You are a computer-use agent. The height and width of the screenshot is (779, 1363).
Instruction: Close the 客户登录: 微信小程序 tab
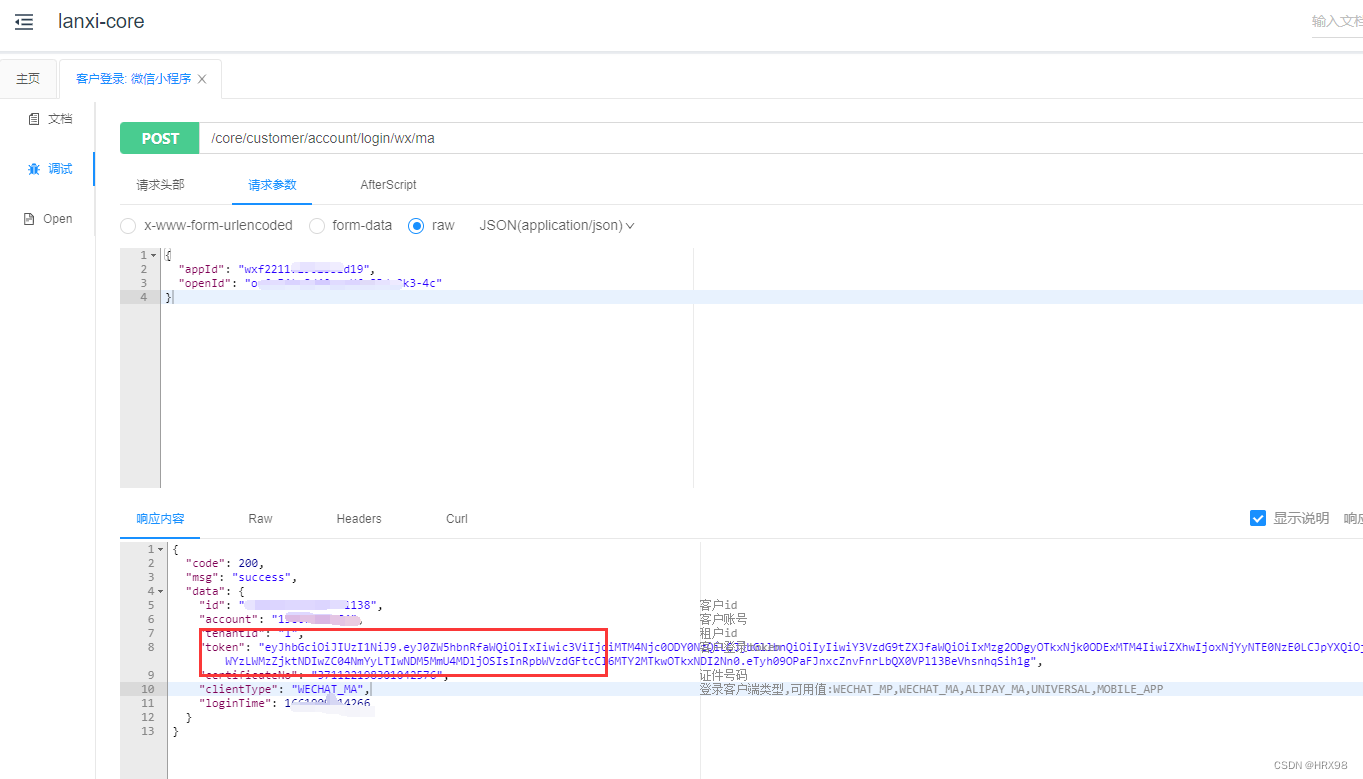pyautogui.click(x=202, y=79)
